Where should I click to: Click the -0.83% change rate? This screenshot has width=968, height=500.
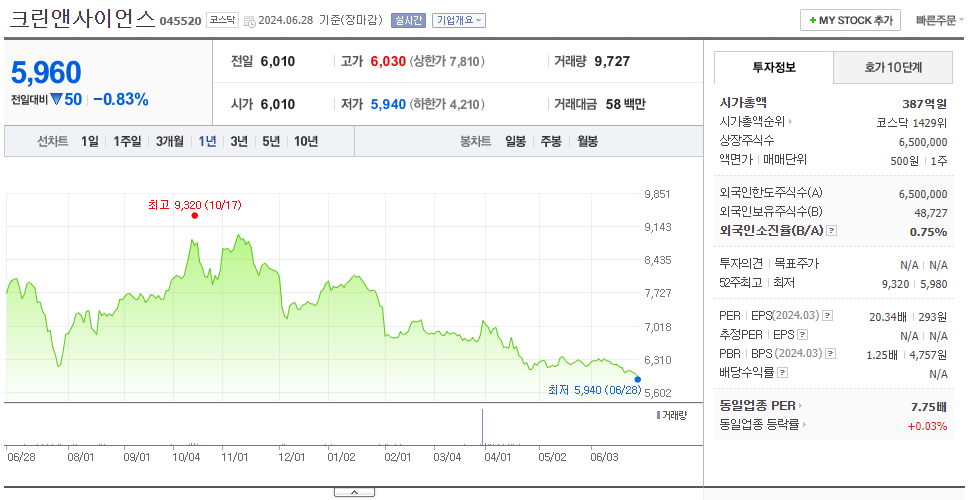pos(121,99)
